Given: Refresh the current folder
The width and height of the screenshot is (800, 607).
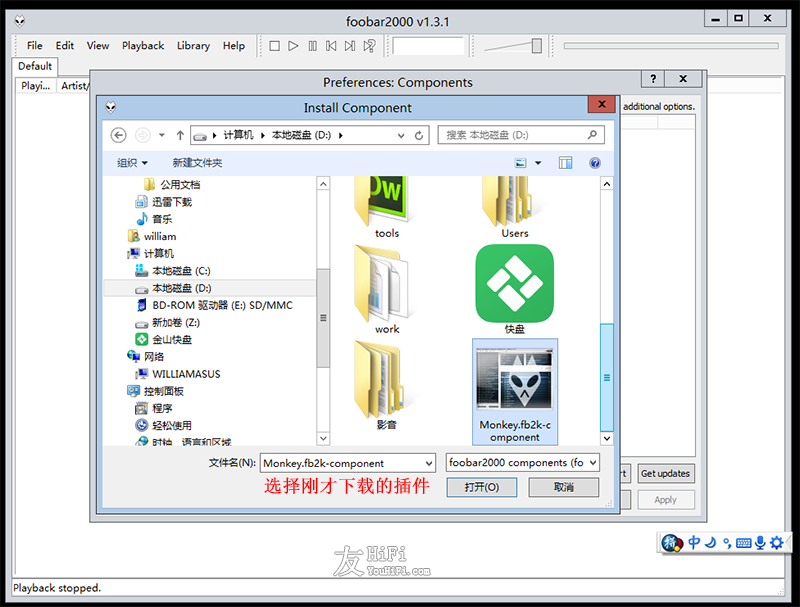Looking at the screenshot, I should pos(419,136).
